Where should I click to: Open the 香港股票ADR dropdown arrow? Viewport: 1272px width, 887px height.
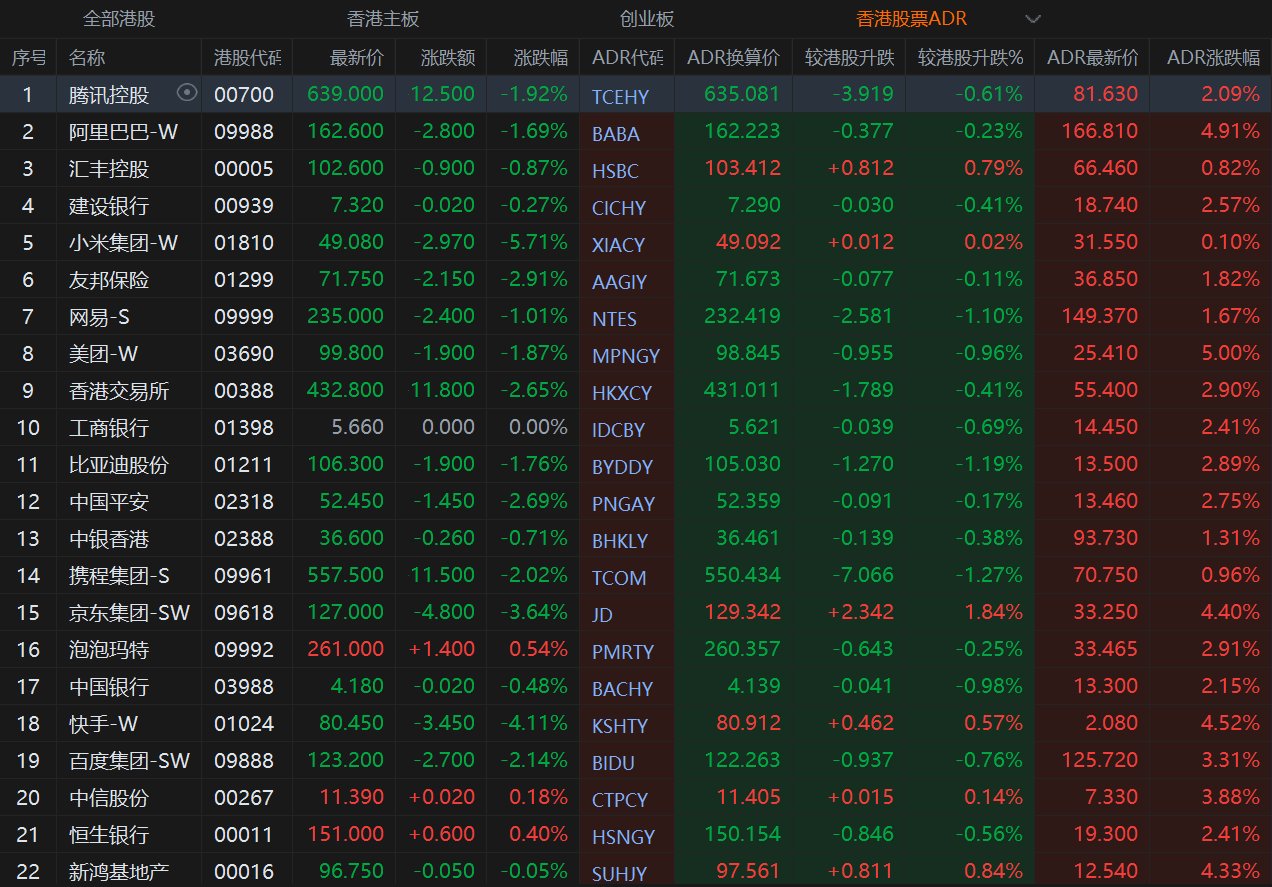[x=1032, y=18]
